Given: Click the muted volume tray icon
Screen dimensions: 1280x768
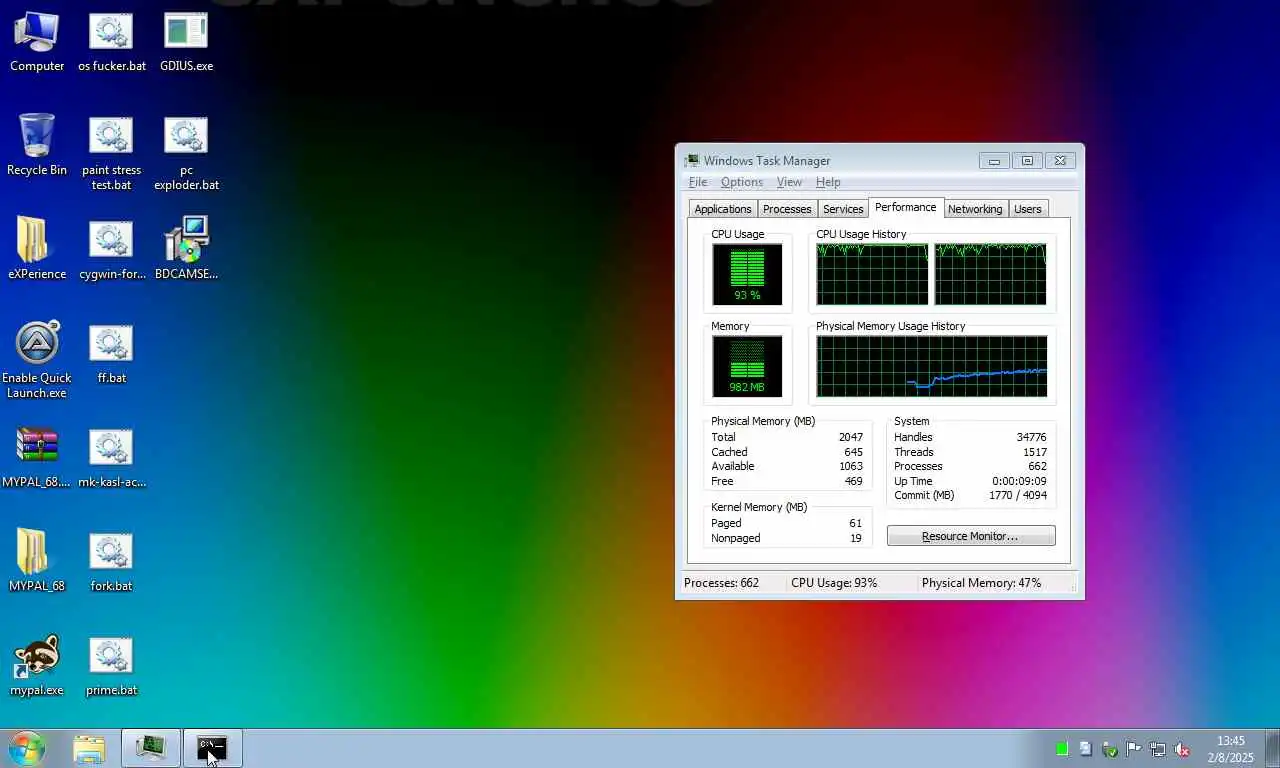Looking at the screenshot, I should pos(1182,748).
